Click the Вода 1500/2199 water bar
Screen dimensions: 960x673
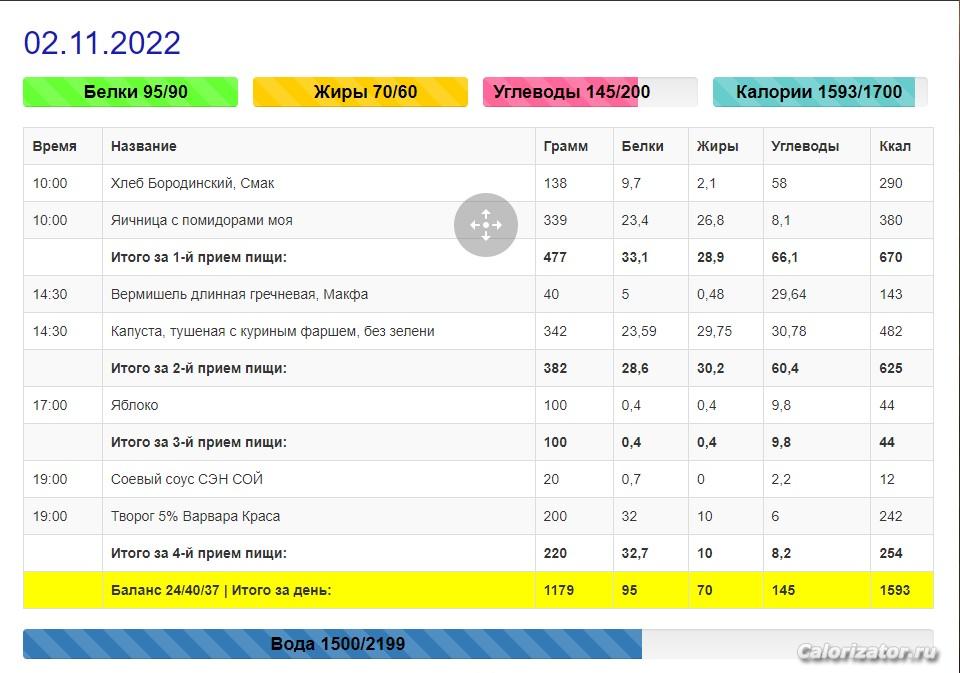click(x=477, y=644)
